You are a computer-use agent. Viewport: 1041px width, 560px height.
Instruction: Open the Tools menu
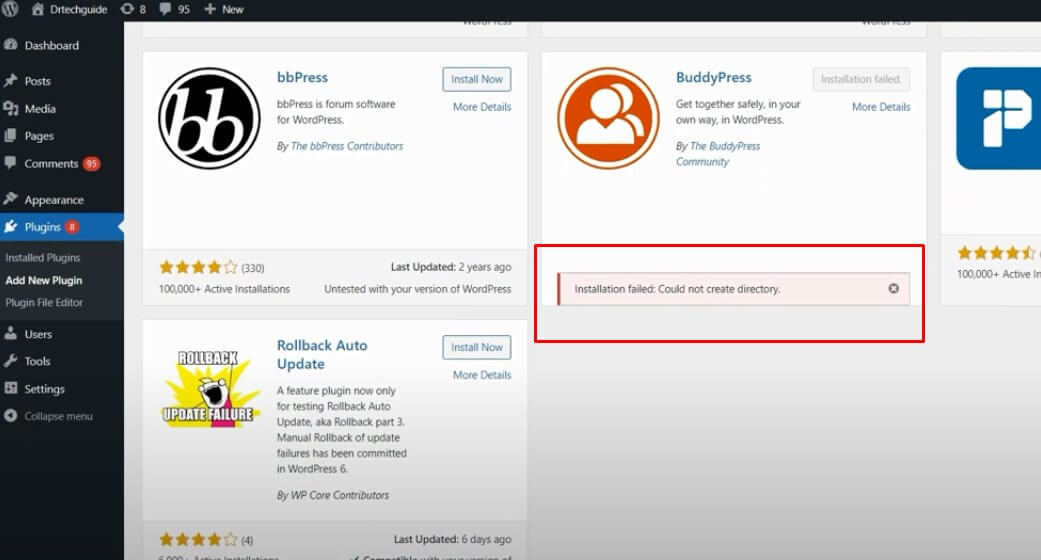[37, 361]
